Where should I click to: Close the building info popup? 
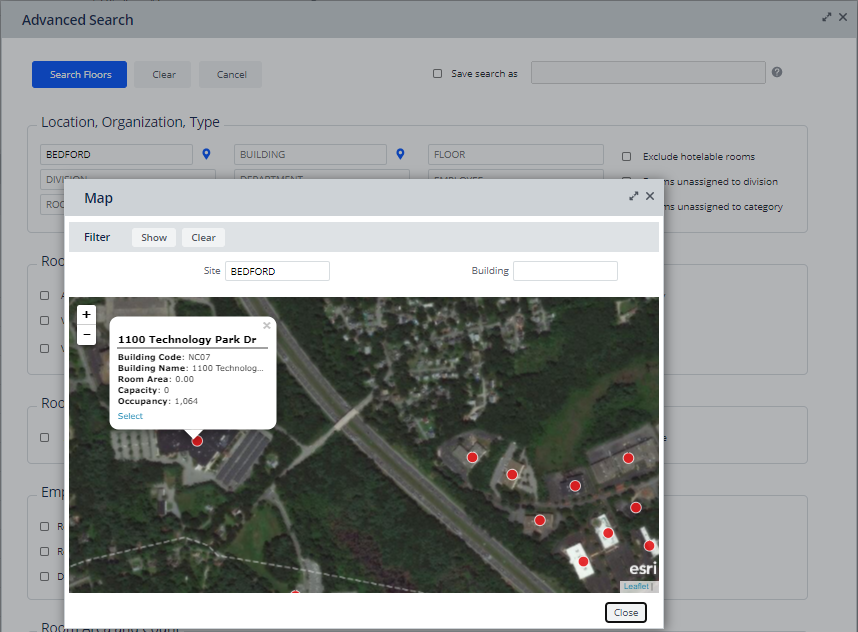(267, 325)
